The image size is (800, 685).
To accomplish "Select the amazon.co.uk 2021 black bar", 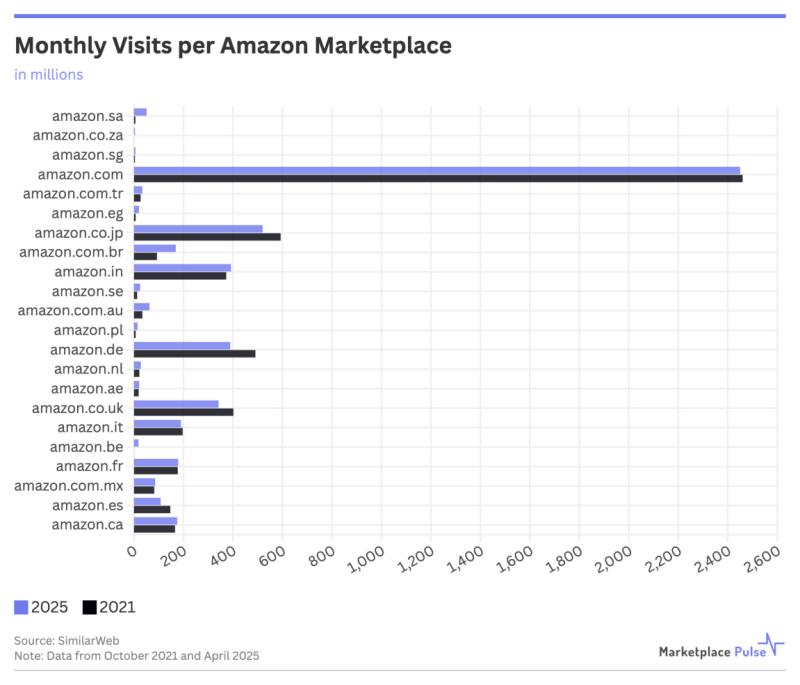I will [x=183, y=411].
